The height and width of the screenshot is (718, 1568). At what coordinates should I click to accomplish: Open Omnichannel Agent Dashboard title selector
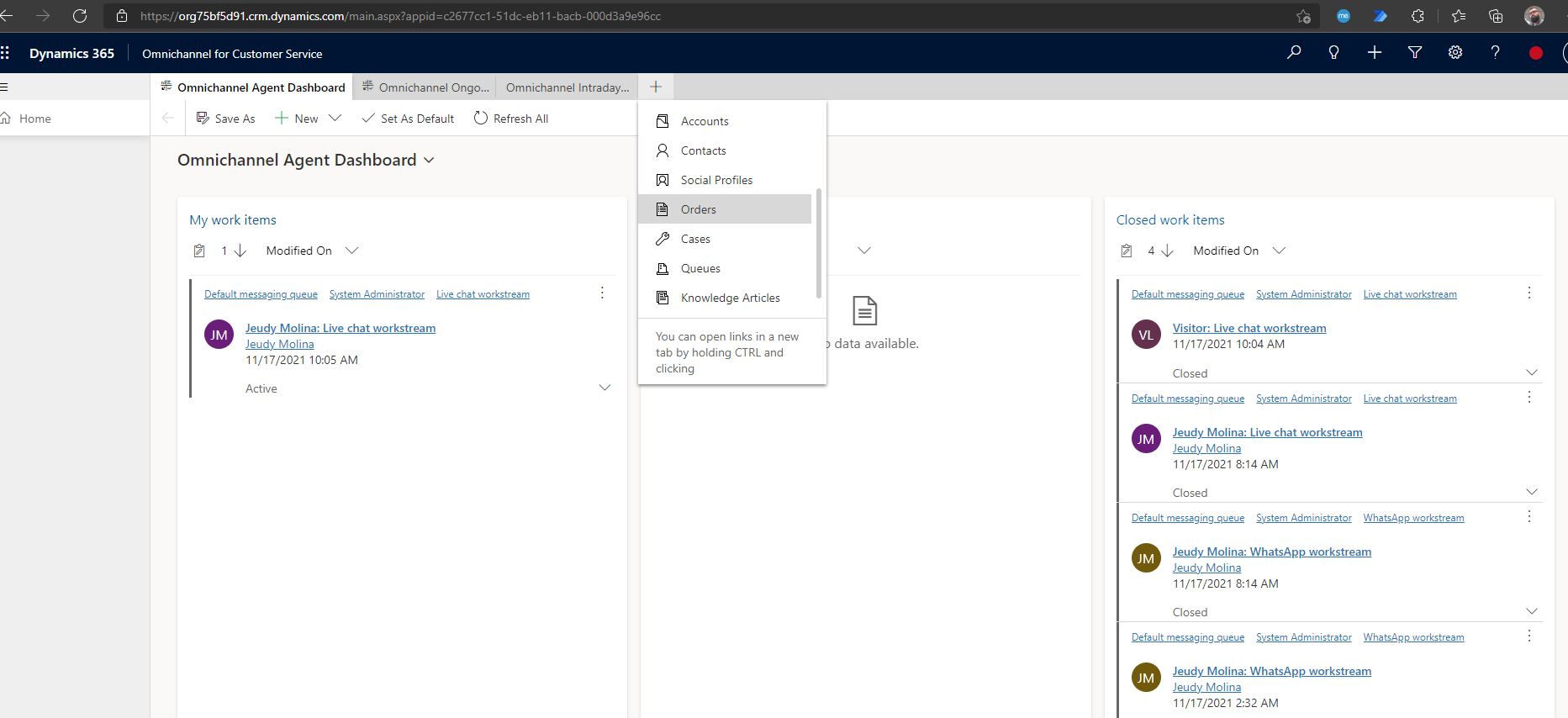pyautogui.click(x=429, y=161)
